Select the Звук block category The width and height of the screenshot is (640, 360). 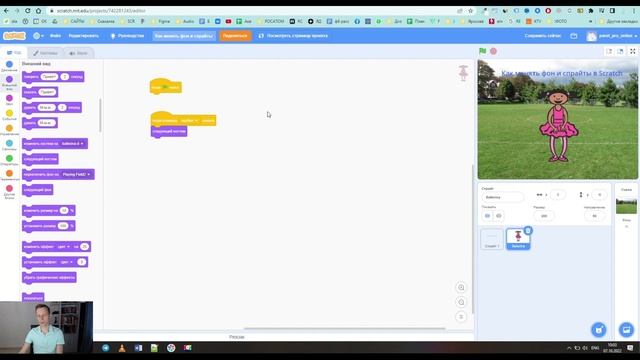click(9, 100)
